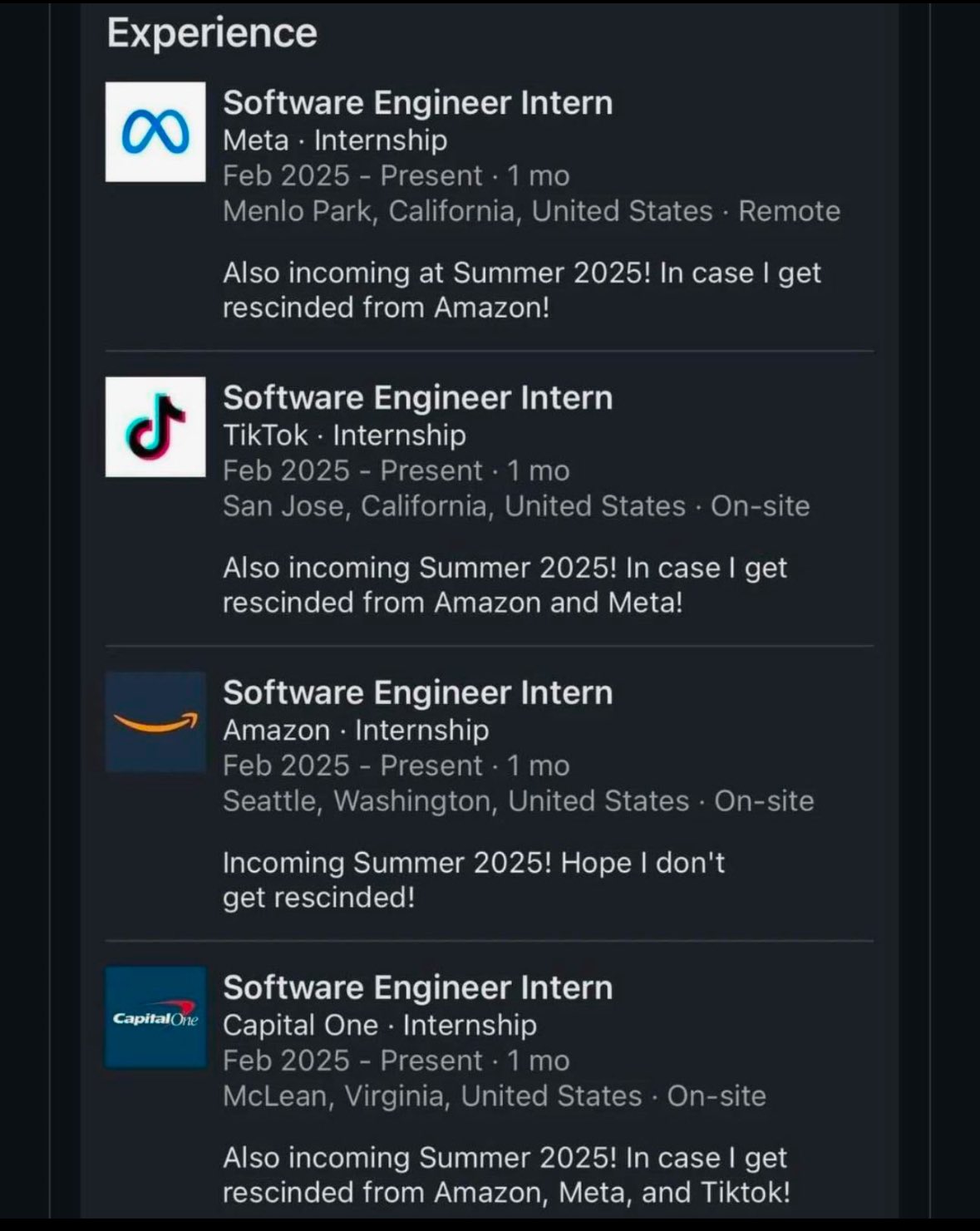The height and width of the screenshot is (1231, 980).
Task: Click Meta description about rescinded from Amazon
Action: tap(521, 290)
